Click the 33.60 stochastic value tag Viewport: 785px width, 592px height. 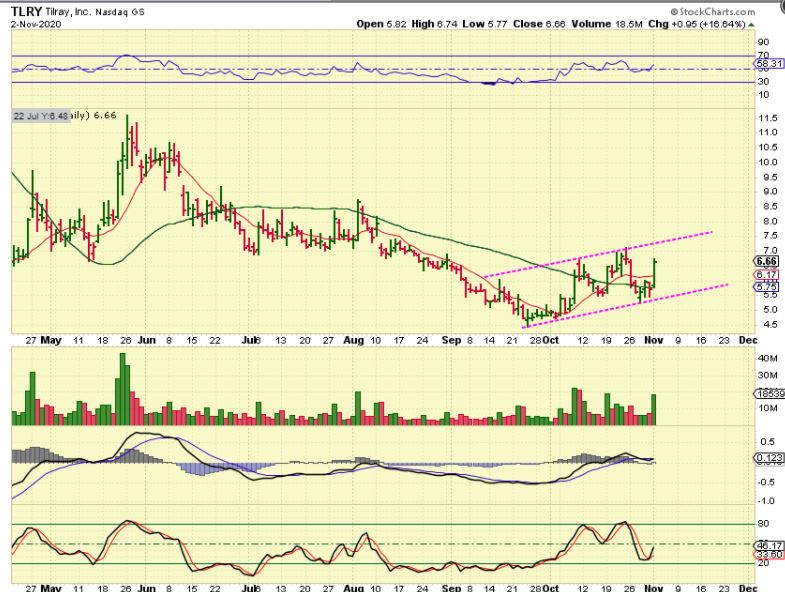(767, 556)
